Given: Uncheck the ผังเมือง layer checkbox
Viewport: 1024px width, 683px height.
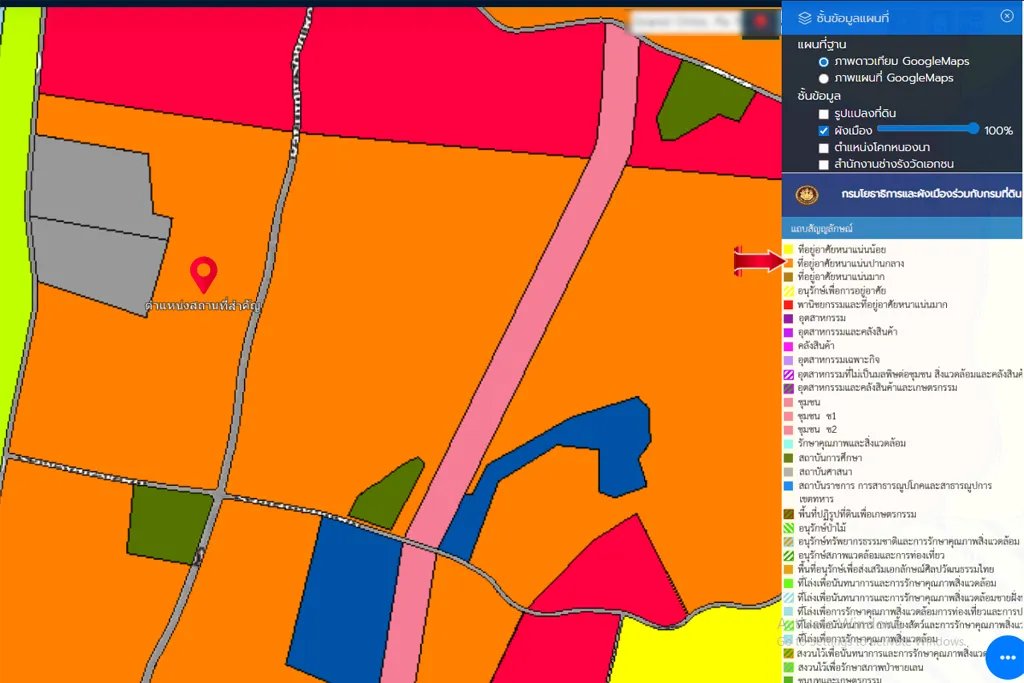Looking at the screenshot, I should click(824, 131).
